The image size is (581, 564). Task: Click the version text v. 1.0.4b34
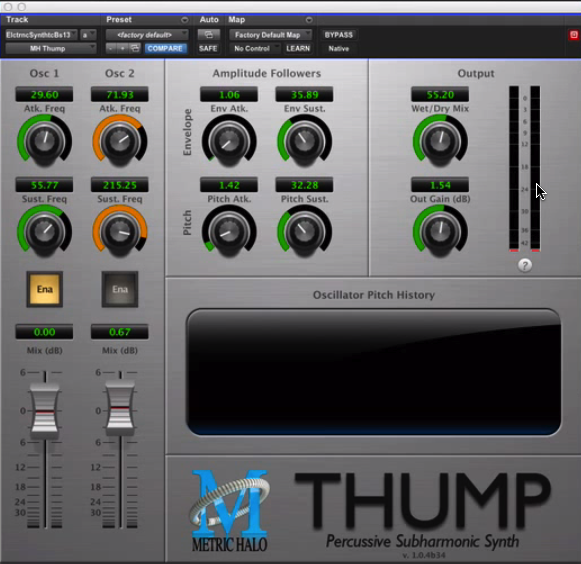(x=424, y=555)
